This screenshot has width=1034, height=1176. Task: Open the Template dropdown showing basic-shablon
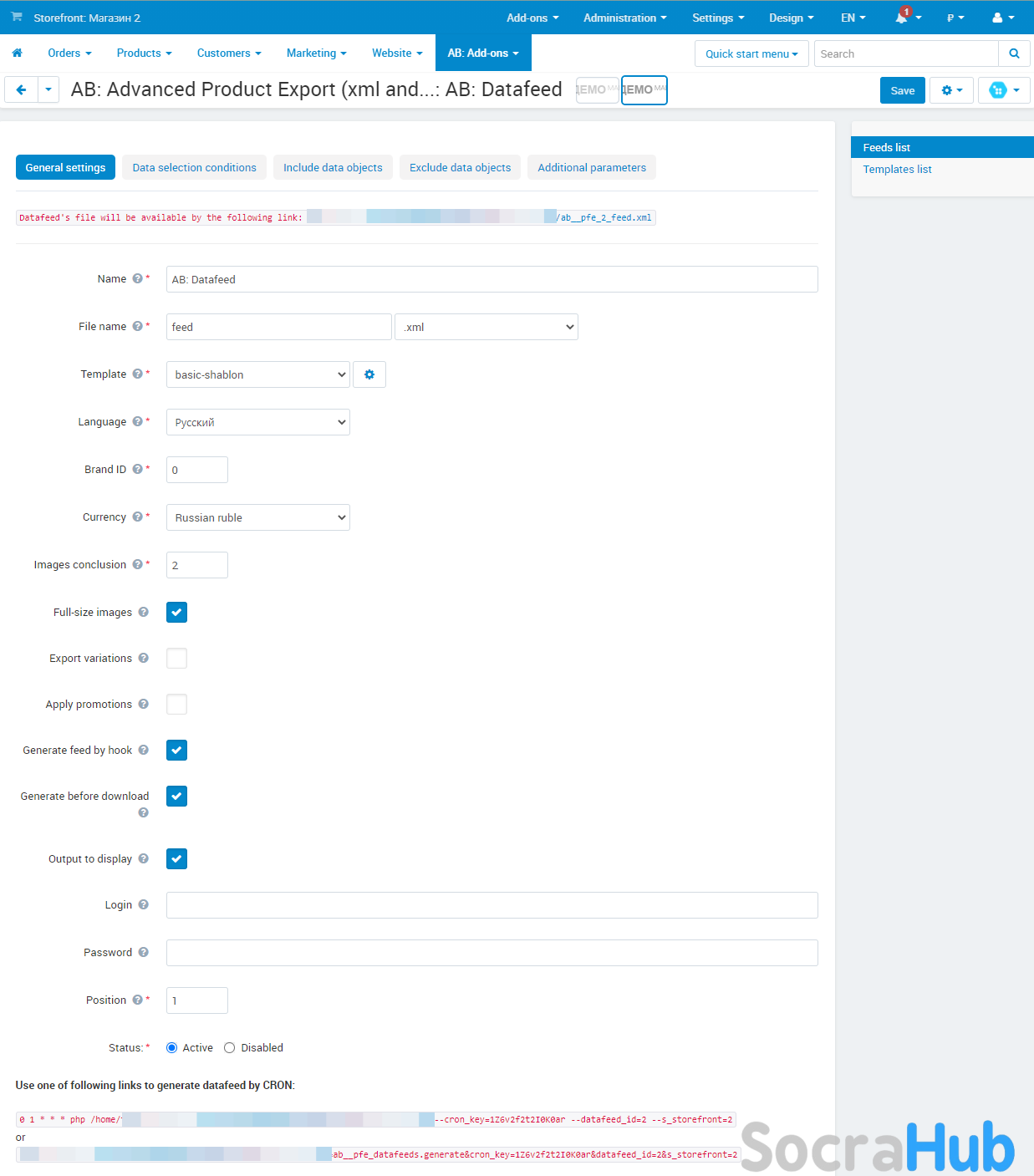point(258,374)
